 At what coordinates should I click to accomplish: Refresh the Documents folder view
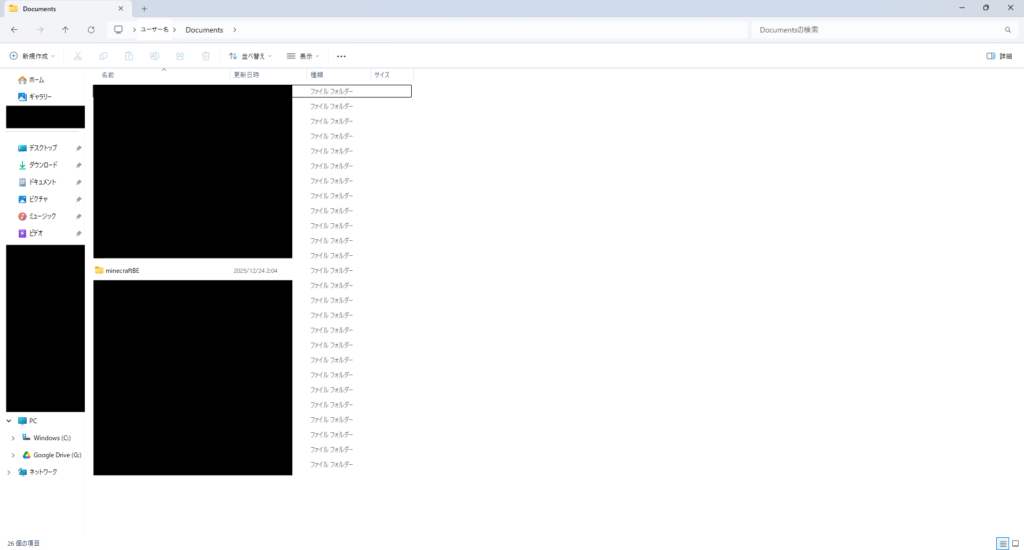pyautogui.click(x=91, y=30)
